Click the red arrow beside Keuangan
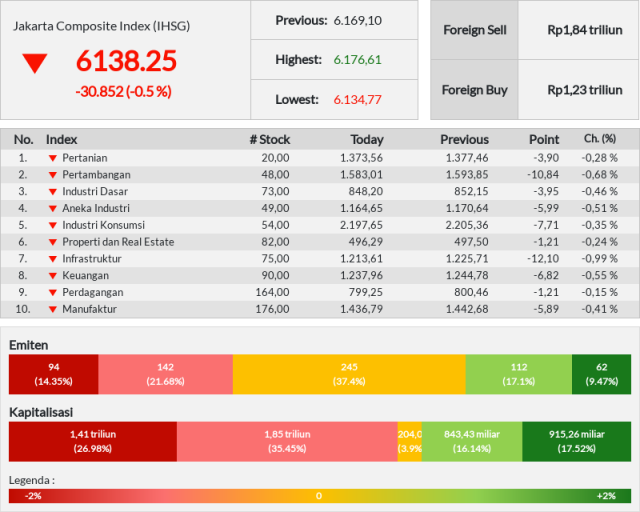This screenshot has height=512, width=640. coord(53,276)
